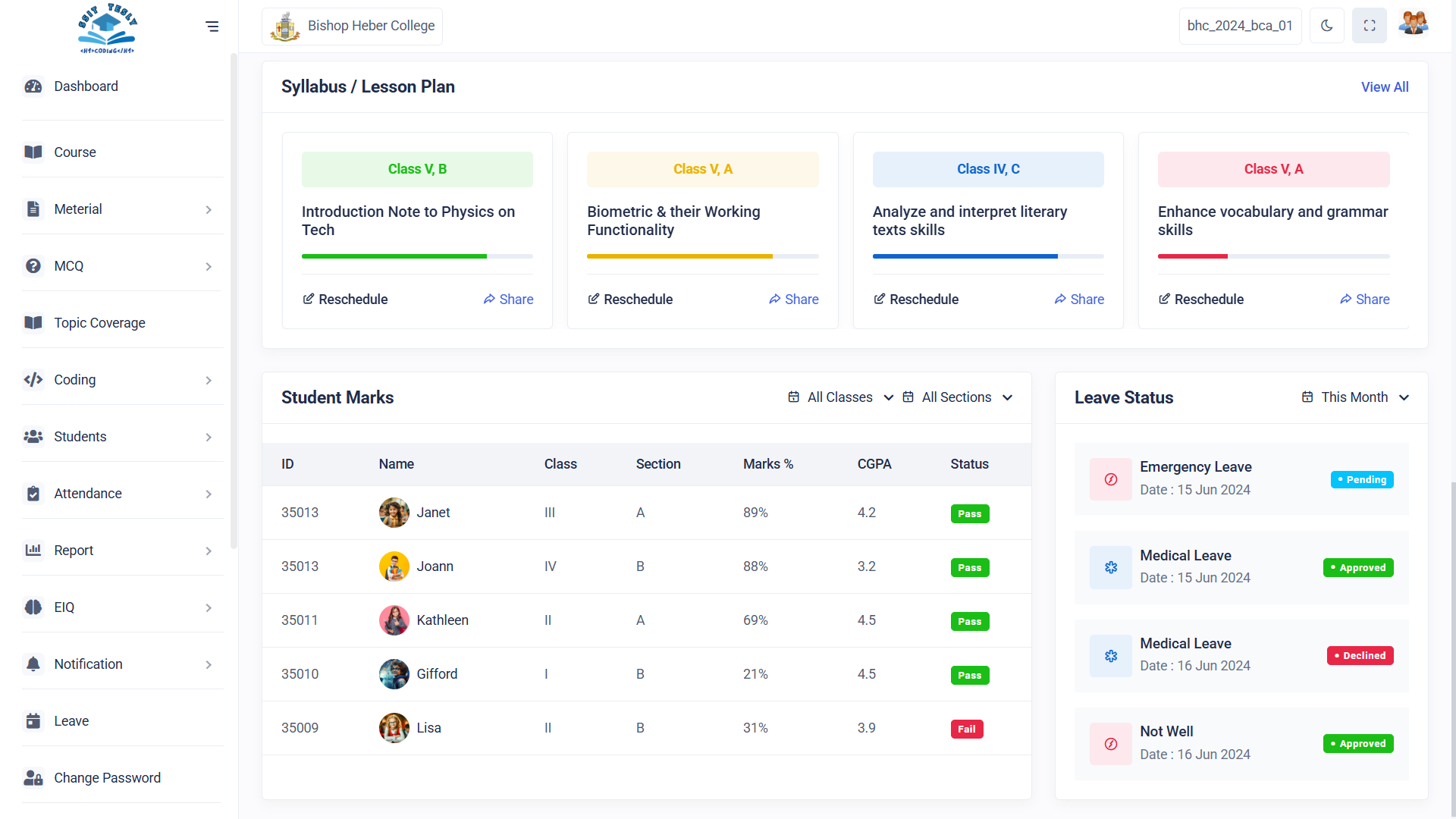Viewport: 1456px width, 819px height.
Task: Click the Dashboard gauge icon
Action: point(33,86)
